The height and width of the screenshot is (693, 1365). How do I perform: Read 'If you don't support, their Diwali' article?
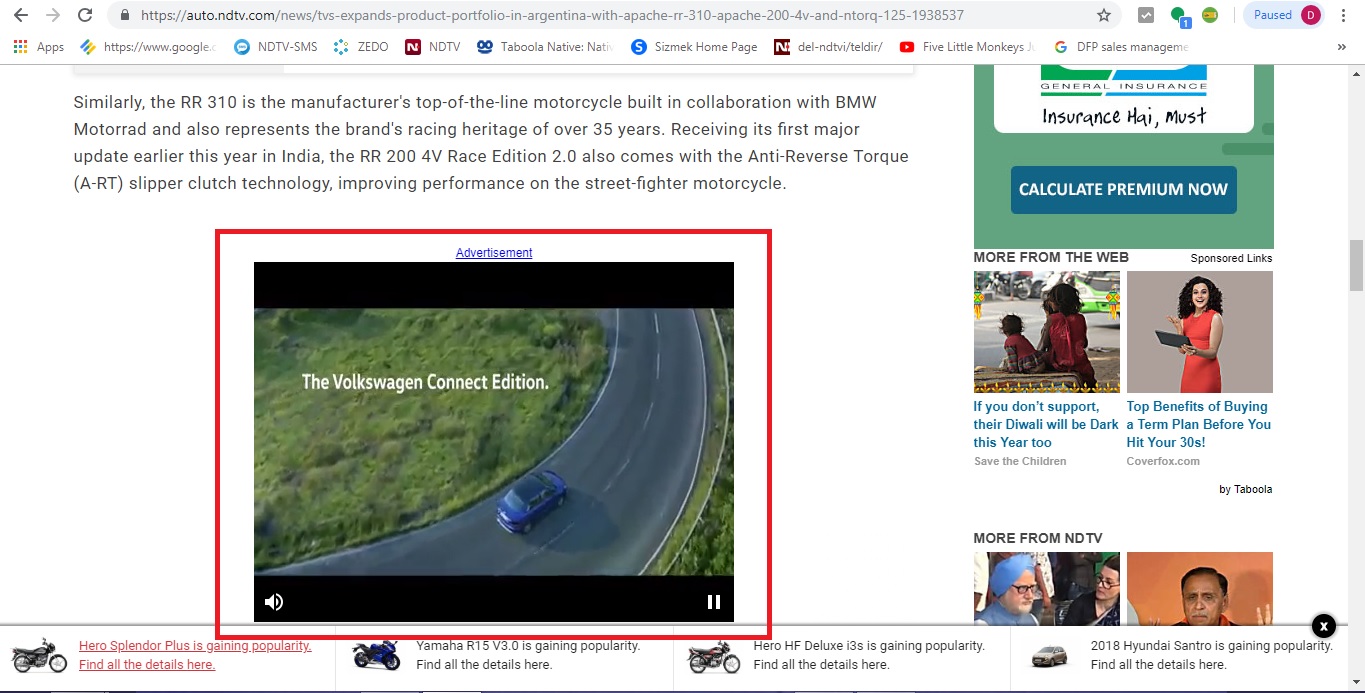click(1046, 424)
